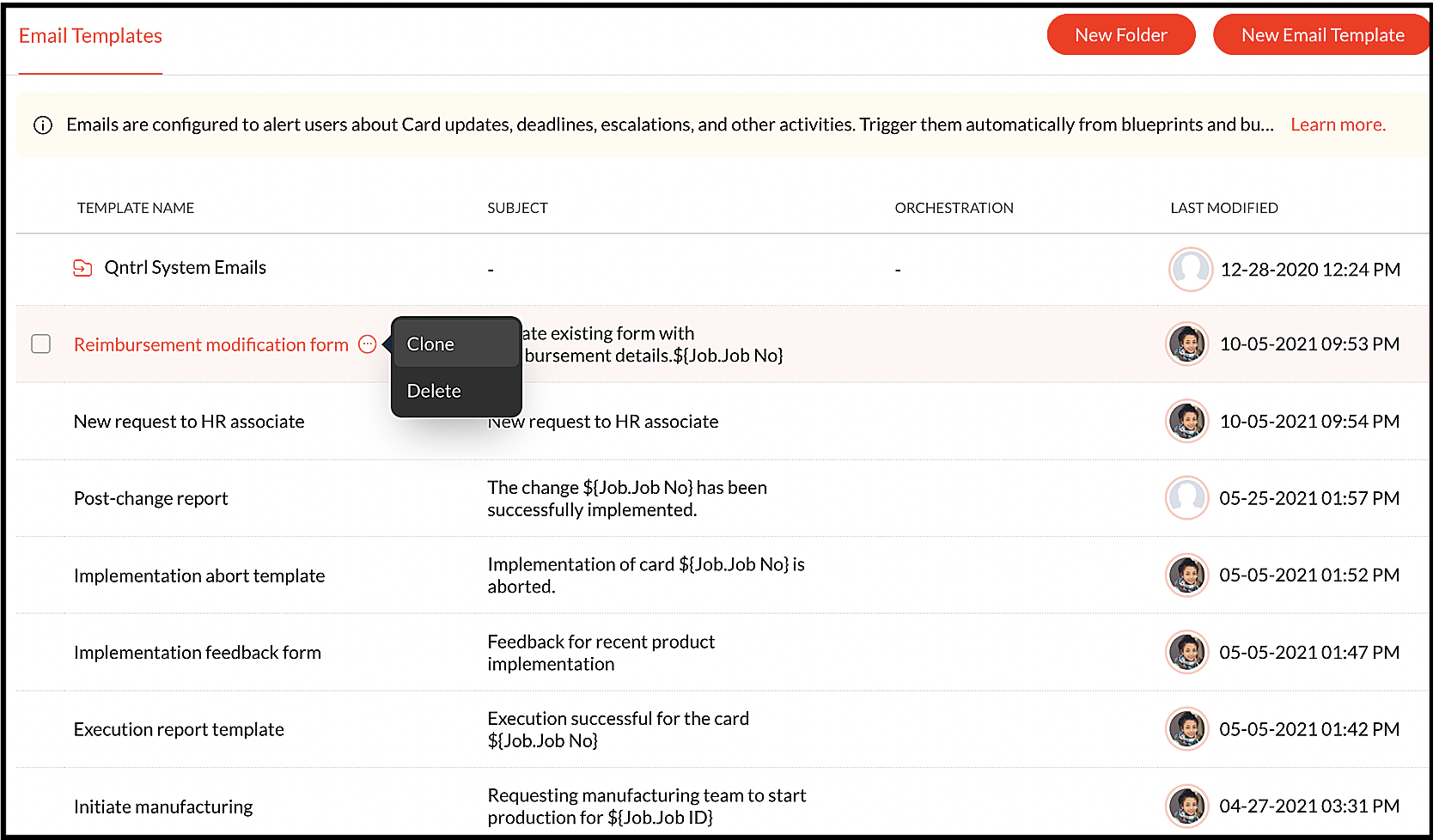Click the avatar on the Initiate manufacturing row

point(1186,806)
